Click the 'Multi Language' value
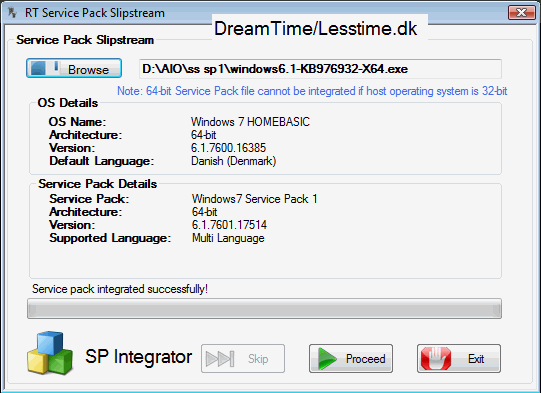The height and width of the screenshot is (393, 541). 228,238
